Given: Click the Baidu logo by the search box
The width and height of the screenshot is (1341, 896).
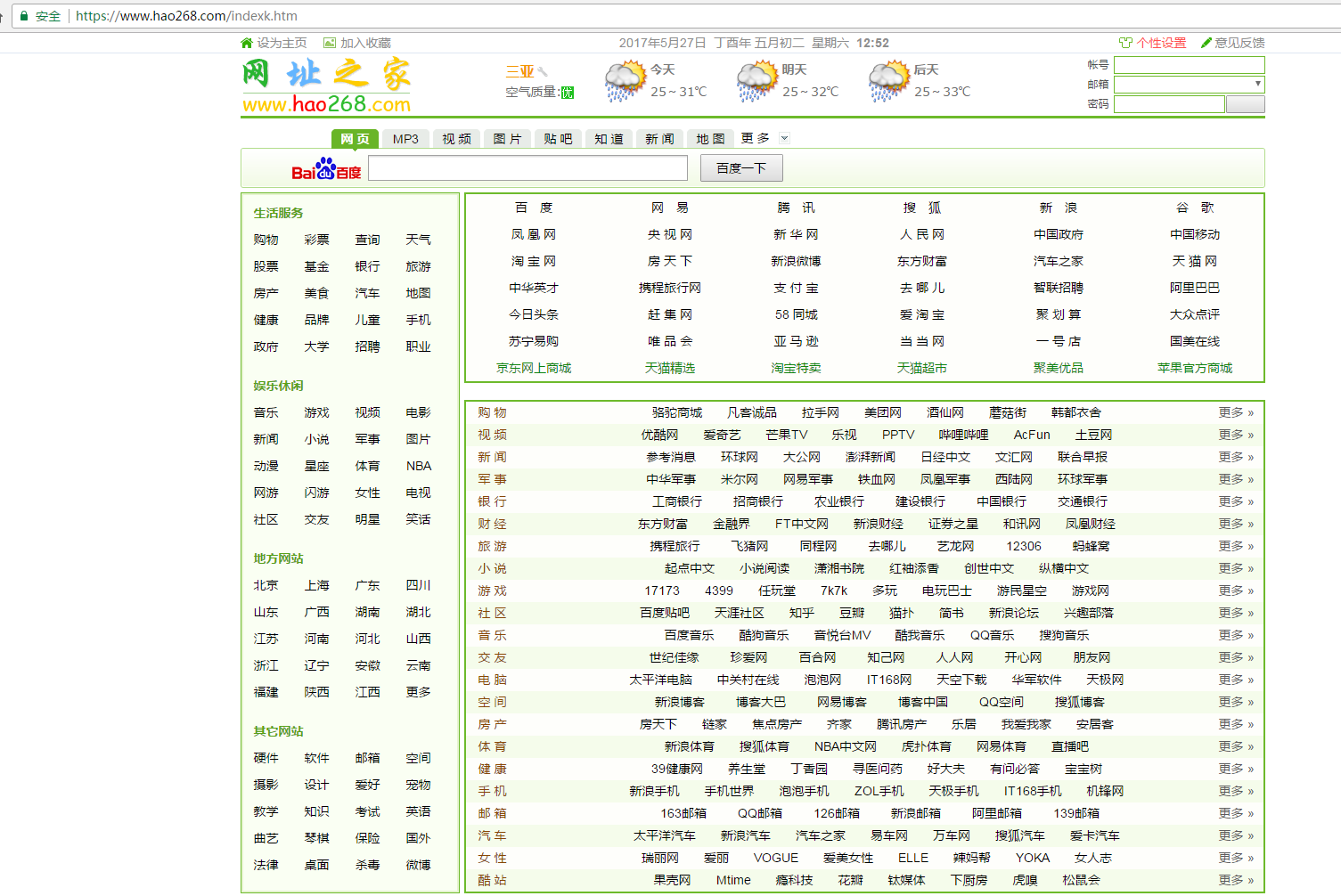Looking at the screenshot, I should point(326,168).
